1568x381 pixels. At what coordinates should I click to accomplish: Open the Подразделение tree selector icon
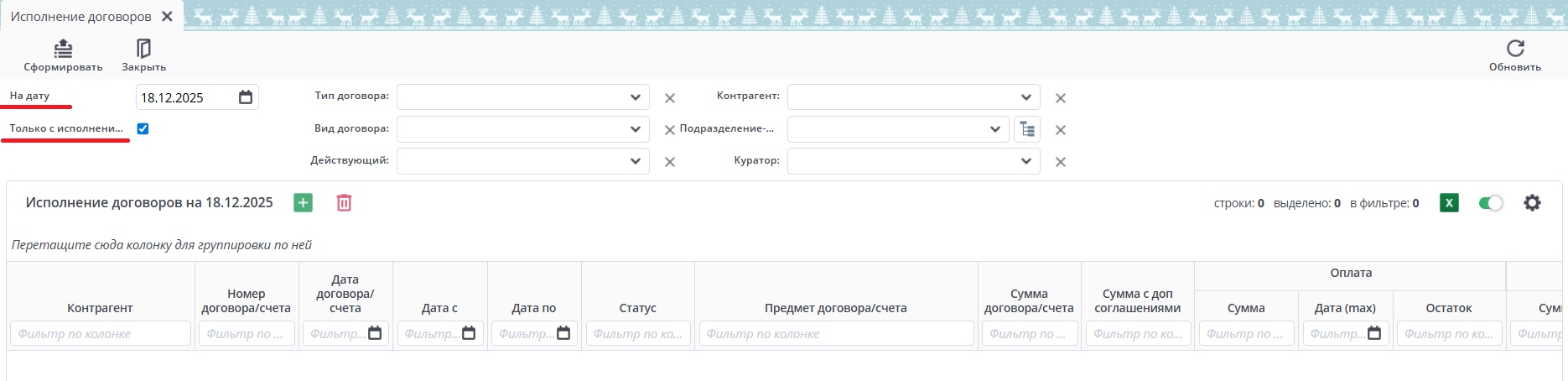pyautogui.click(x=1027, y=129)
